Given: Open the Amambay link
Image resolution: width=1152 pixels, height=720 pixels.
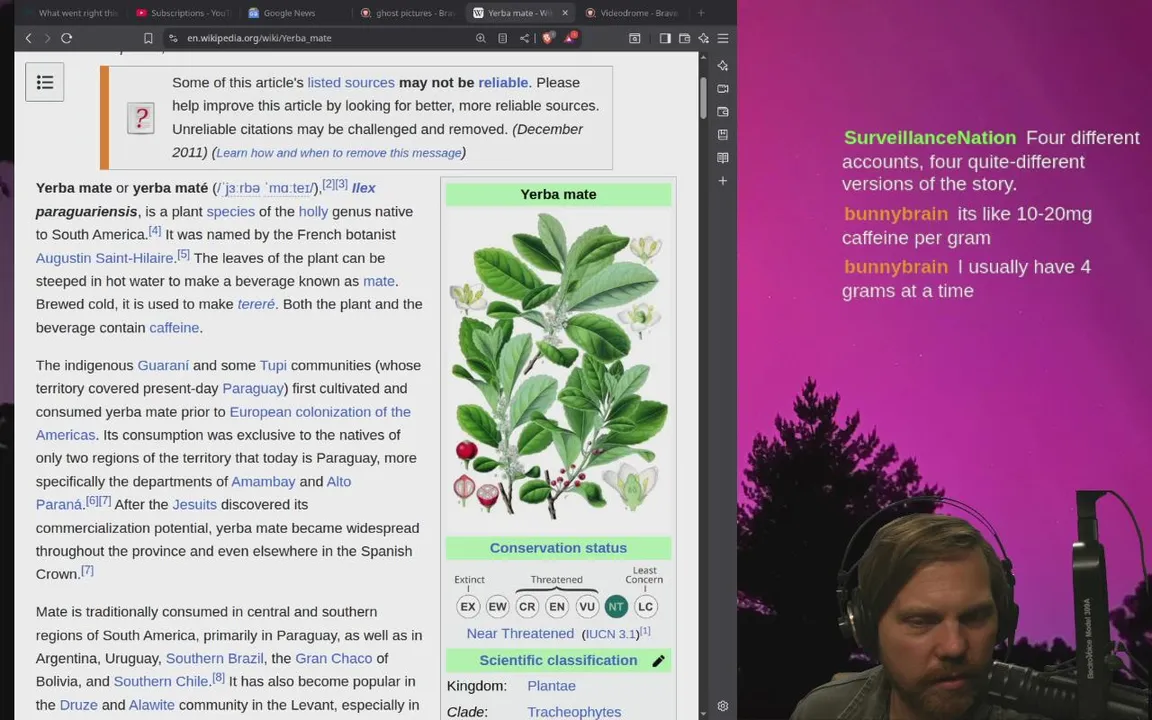Looking at the screenshot, I should coord(263,482).
